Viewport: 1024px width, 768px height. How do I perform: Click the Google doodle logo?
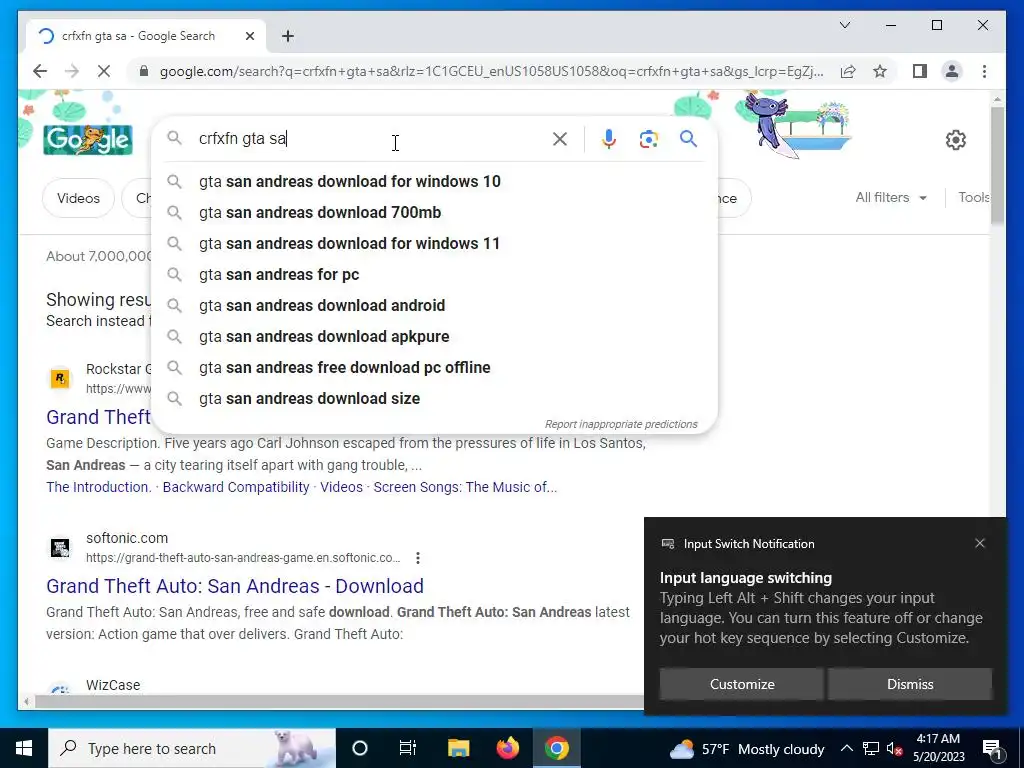(x=88, y=139)
